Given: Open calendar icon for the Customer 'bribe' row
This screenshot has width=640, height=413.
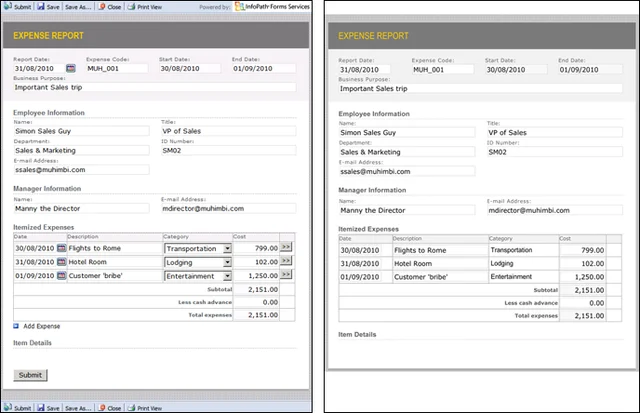Looking at the screenshot, I should click(61, 276).
